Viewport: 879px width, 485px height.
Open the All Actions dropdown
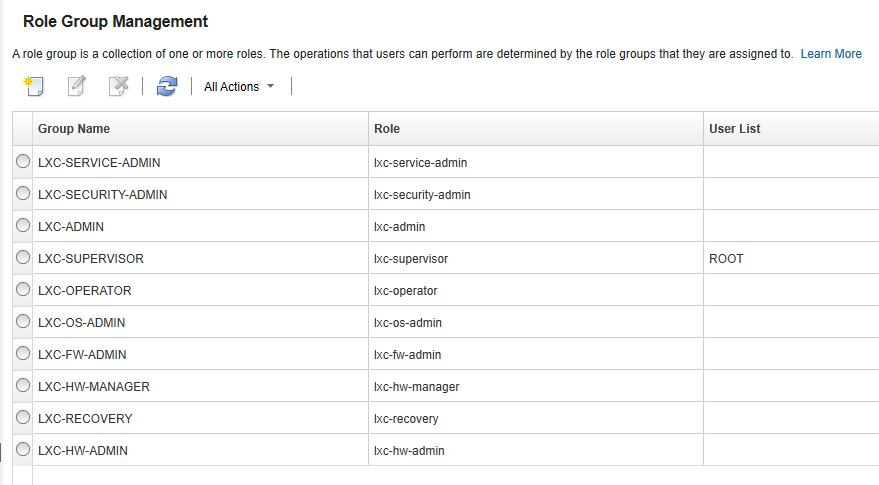tap(239, 87)
